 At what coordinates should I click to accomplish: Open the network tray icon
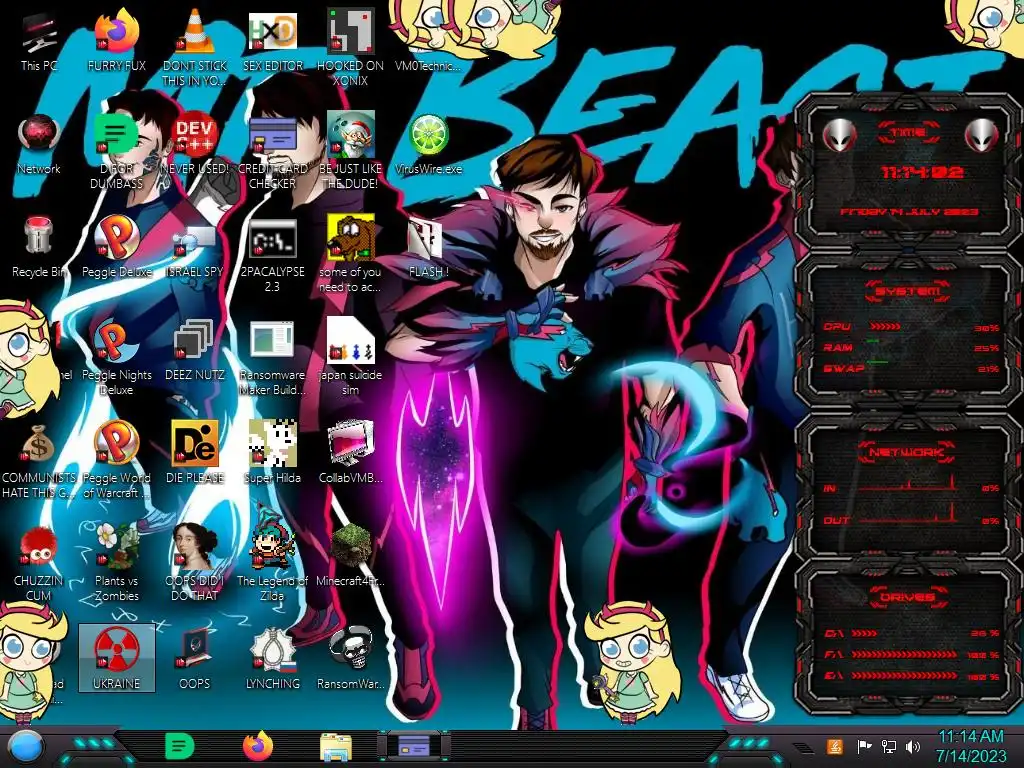point(889,746)
